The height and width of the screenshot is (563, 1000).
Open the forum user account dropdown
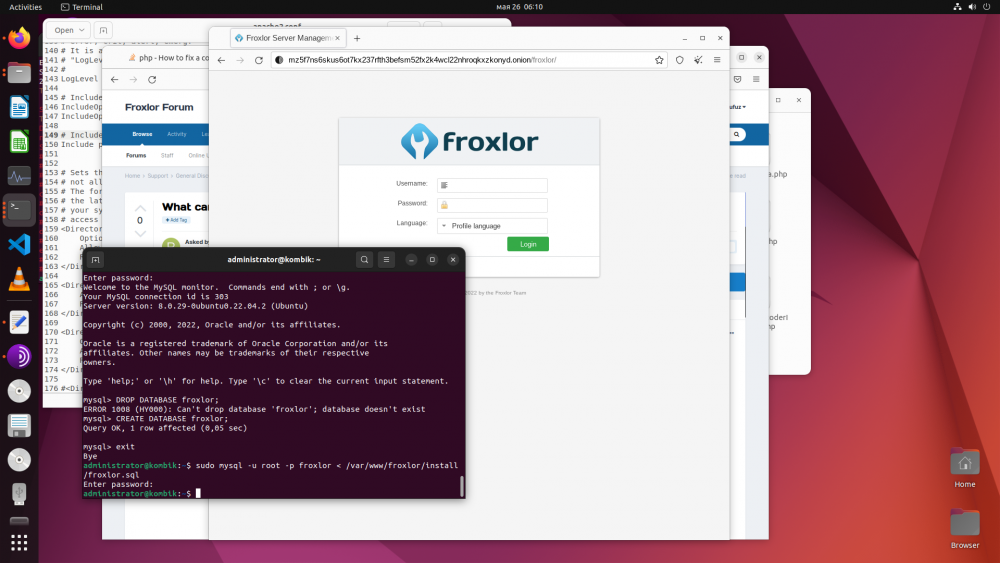coord(738,107)
